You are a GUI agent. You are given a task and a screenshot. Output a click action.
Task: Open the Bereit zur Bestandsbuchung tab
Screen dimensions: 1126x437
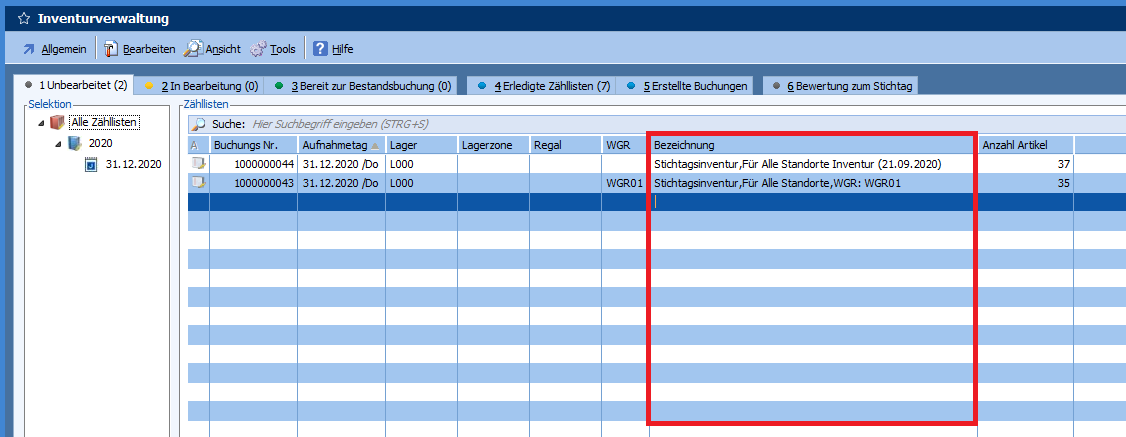click(364, 86)
